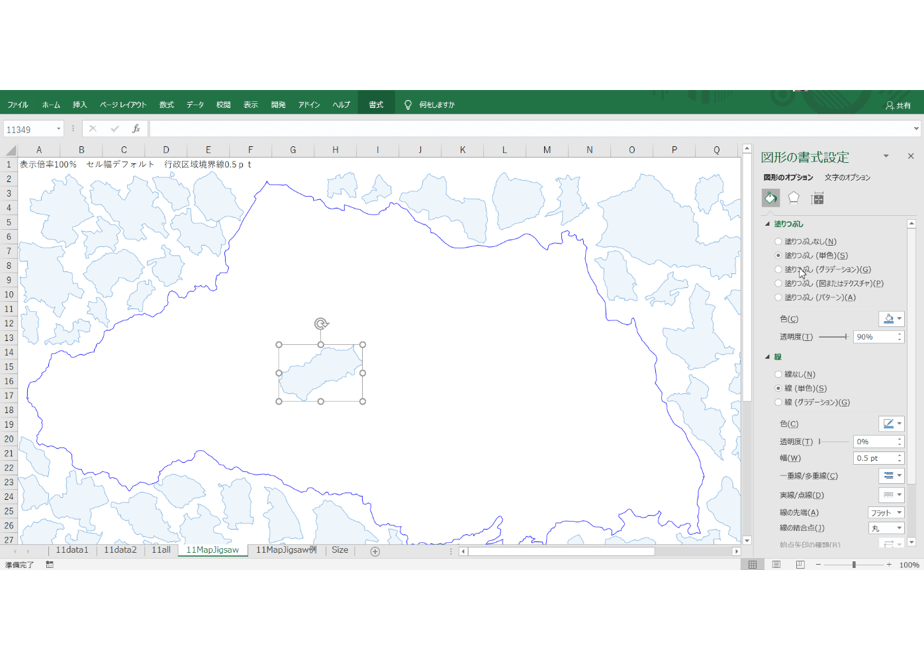The image size is (924, 660).
Task: Click the Name Box showing 11349
Action: pyautogui.click(x=29, y=129)
